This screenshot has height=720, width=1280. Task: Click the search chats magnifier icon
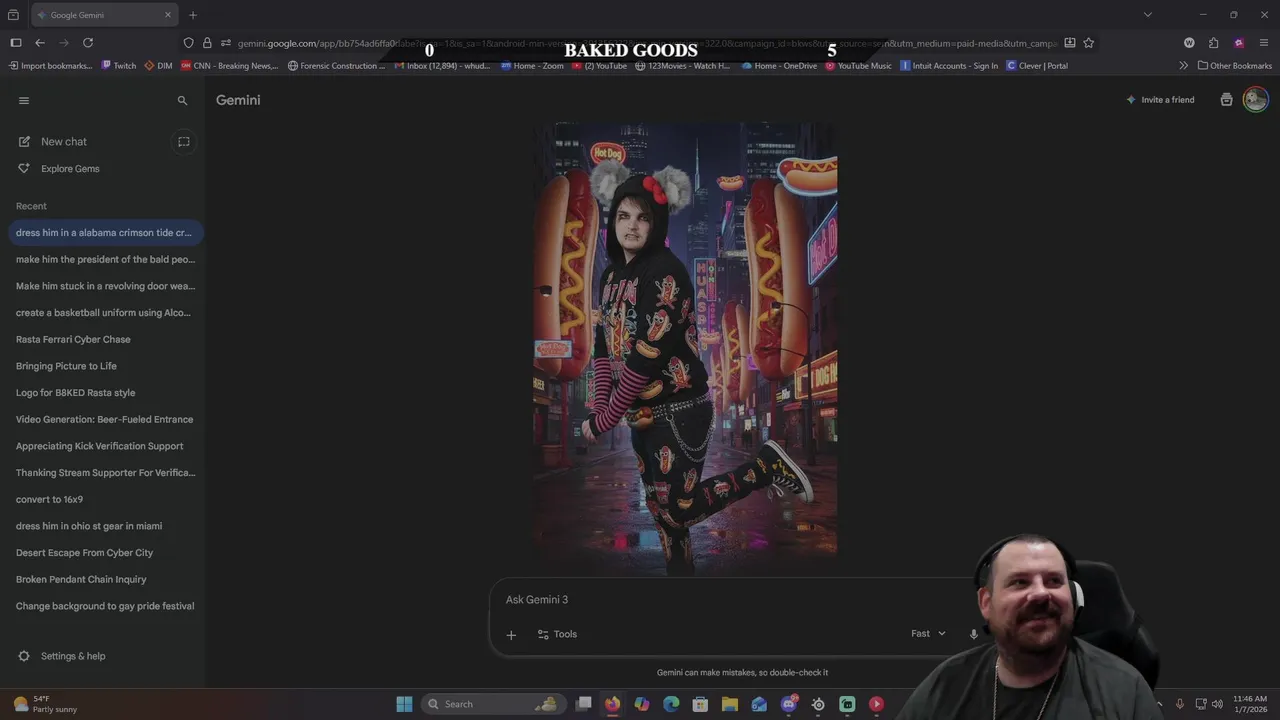click(182, 101)
